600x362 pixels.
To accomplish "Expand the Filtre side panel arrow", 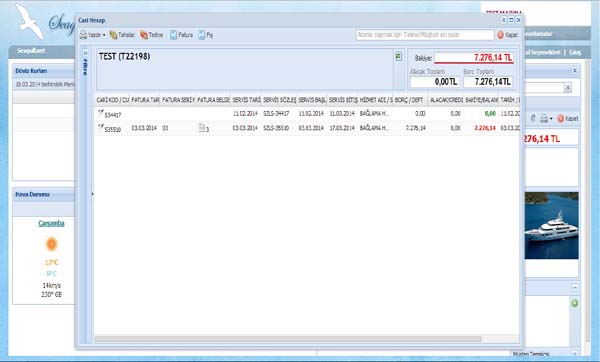I will 85,53.
